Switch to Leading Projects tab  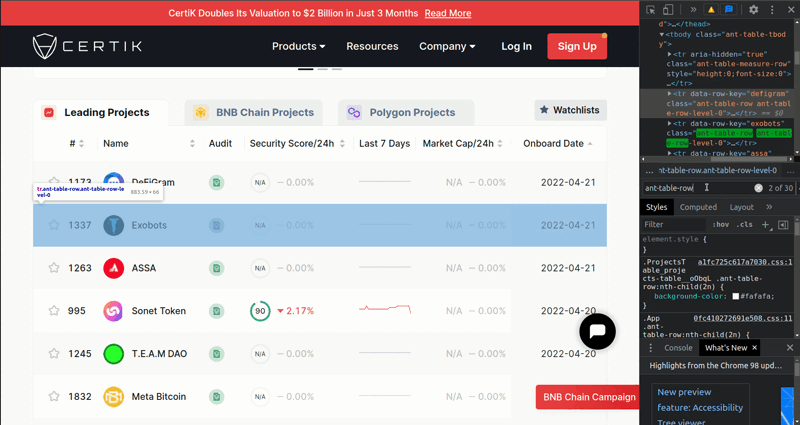click(x=101, y=113)
